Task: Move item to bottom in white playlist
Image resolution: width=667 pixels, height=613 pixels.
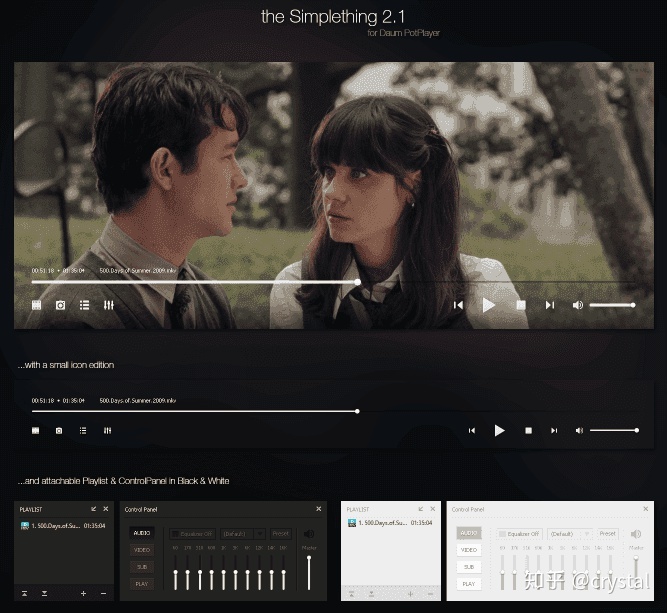Action: tap(371, 593)
